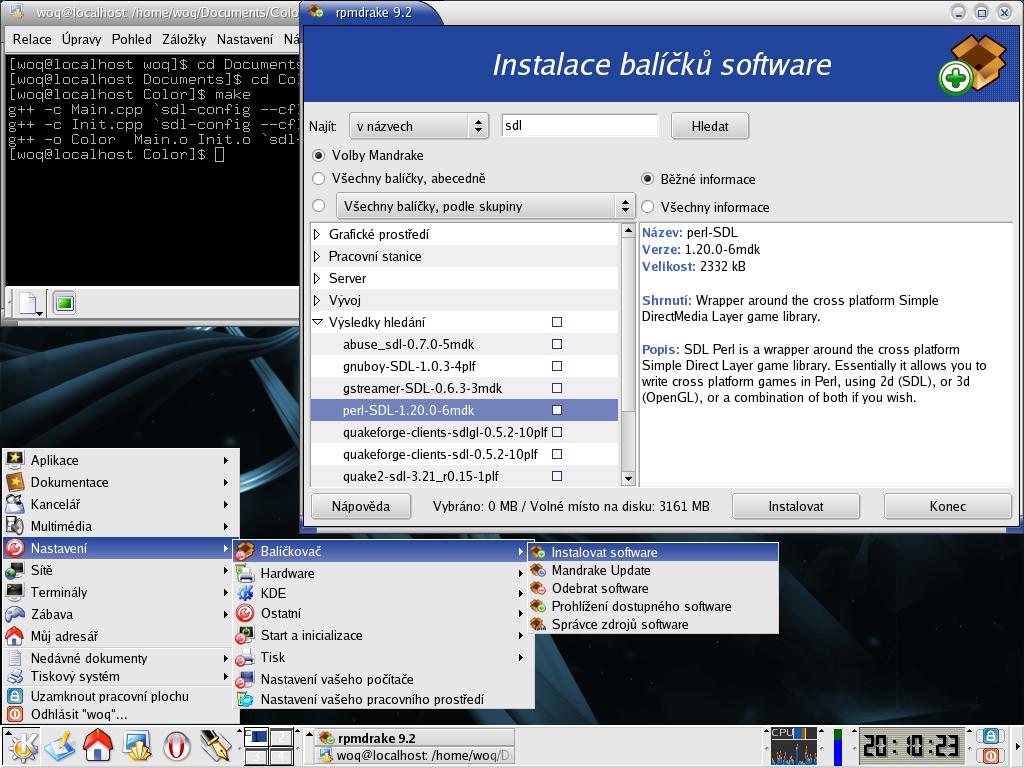The height and width of the screenshot is (768, 1024).
Task: Click the search field containing 'sdl'
Action: click(x=580, y=125)
